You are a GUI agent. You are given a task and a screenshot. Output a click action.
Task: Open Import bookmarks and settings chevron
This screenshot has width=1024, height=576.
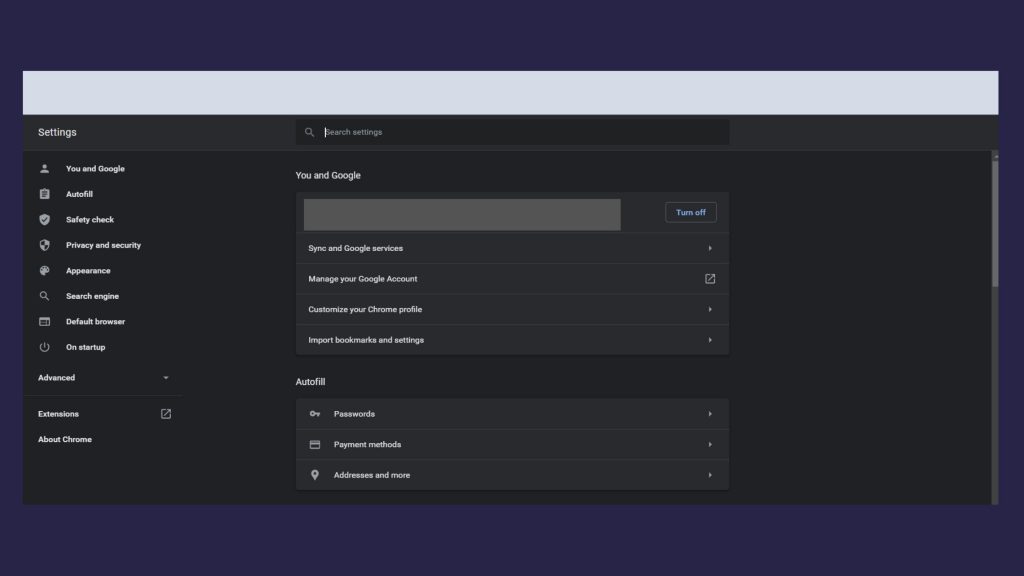tap(710, 340)
